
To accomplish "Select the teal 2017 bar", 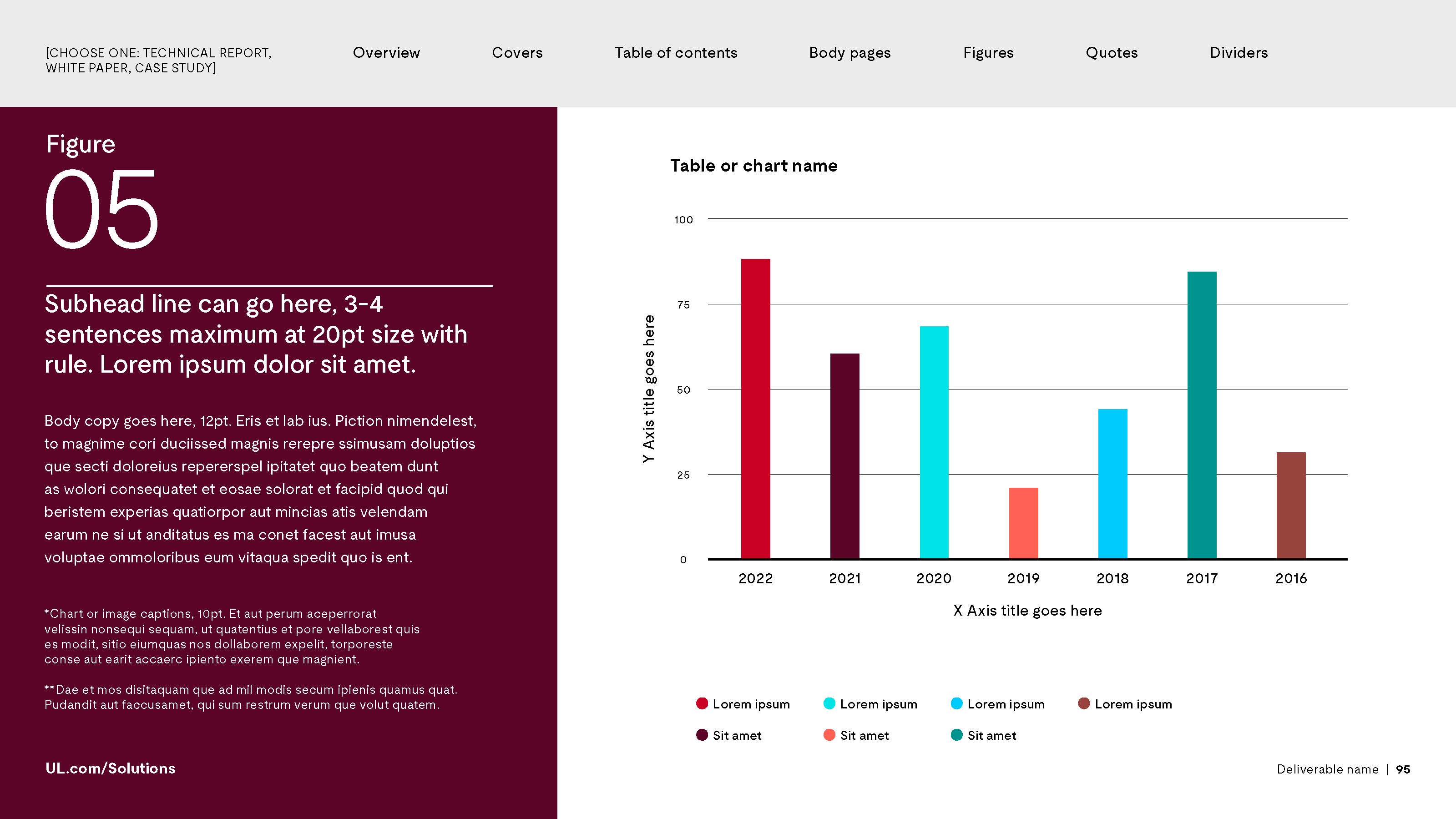I will [1202, 415].
